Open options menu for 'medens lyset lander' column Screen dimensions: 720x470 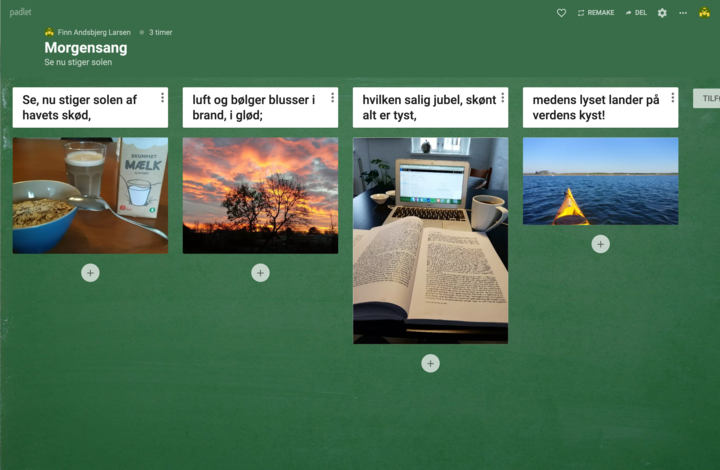[x=672, y=98]
